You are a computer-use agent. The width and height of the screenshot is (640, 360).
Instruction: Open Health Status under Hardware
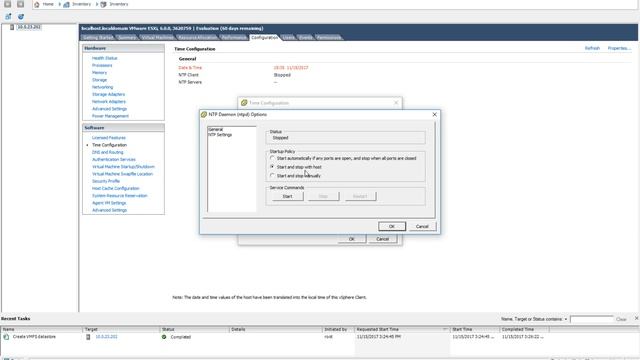[104, 58]
